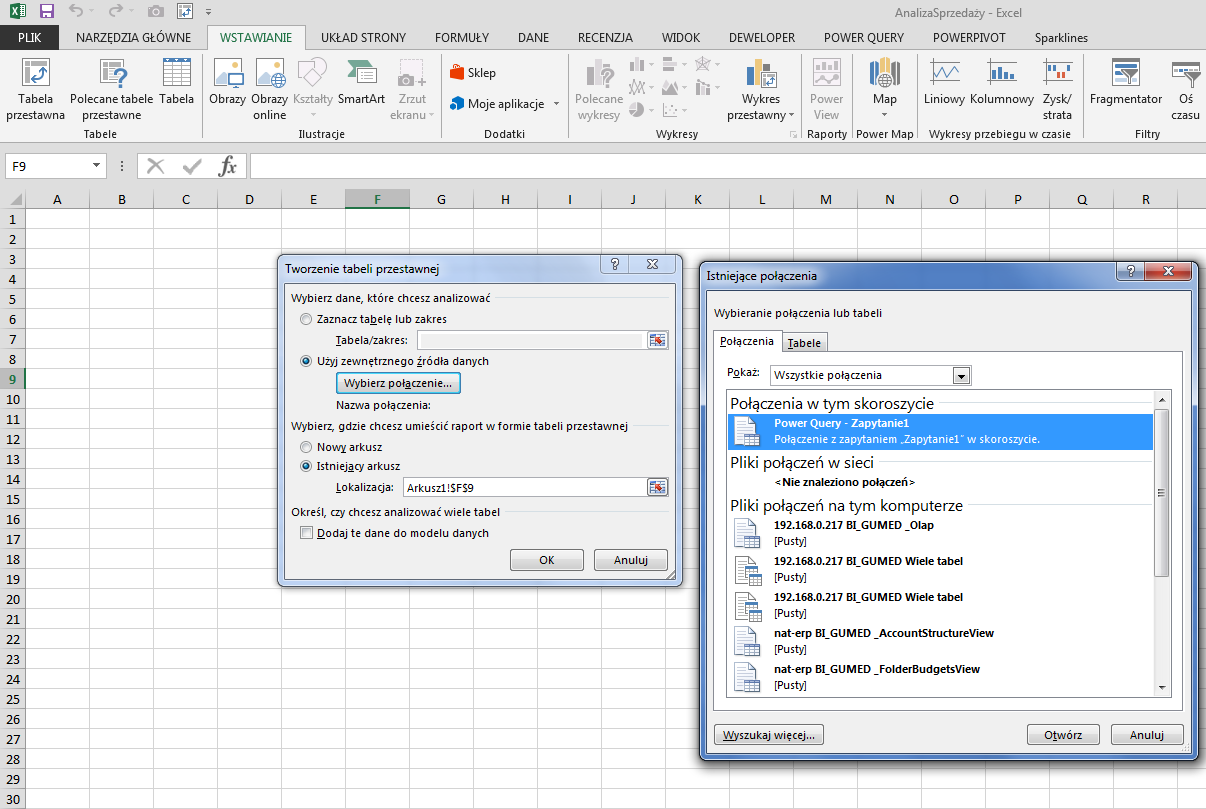Open the Sparklines ribbon tab
This screenshot has height=809, width=1206.
(x=1062, y=38)
